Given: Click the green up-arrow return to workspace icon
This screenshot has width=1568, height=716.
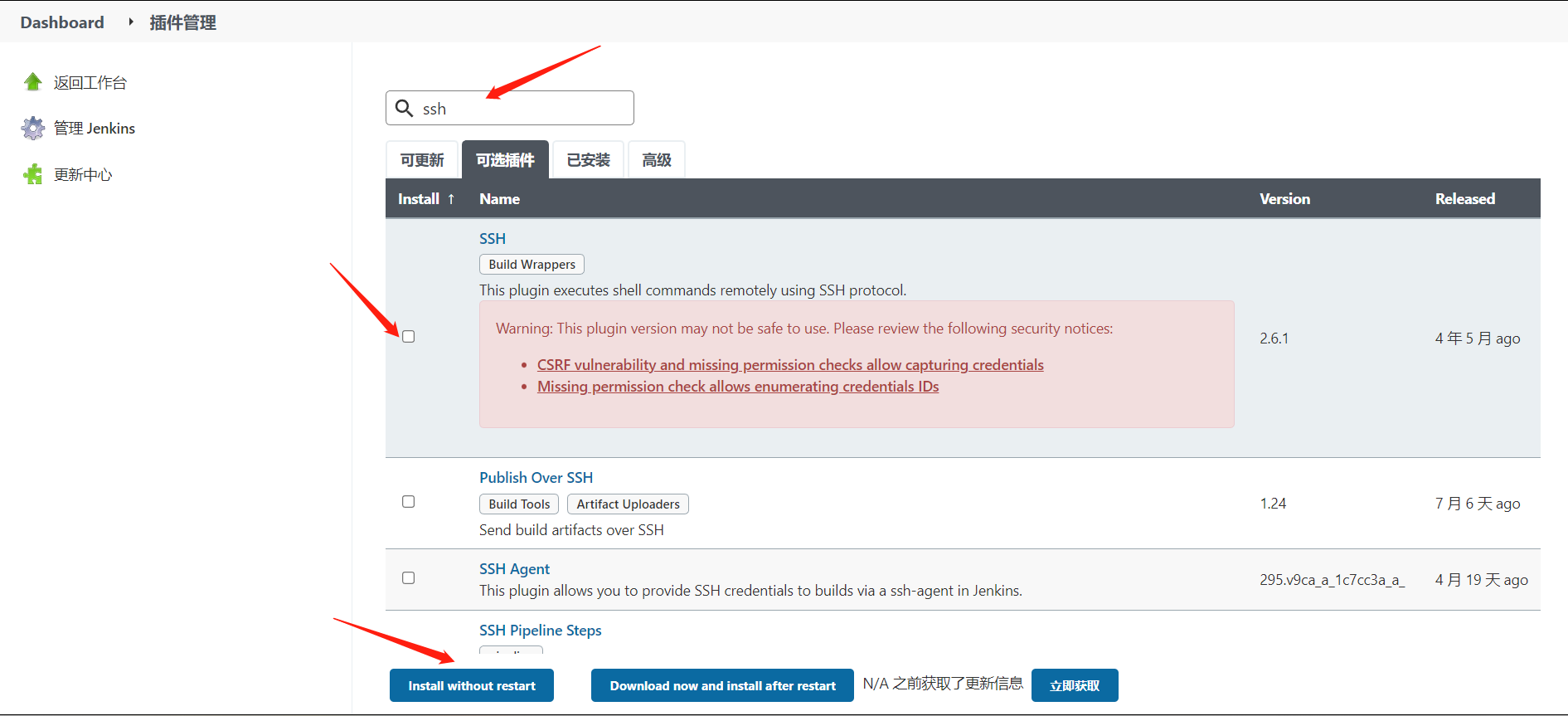Looking at the screenshot, I should 33,82.
